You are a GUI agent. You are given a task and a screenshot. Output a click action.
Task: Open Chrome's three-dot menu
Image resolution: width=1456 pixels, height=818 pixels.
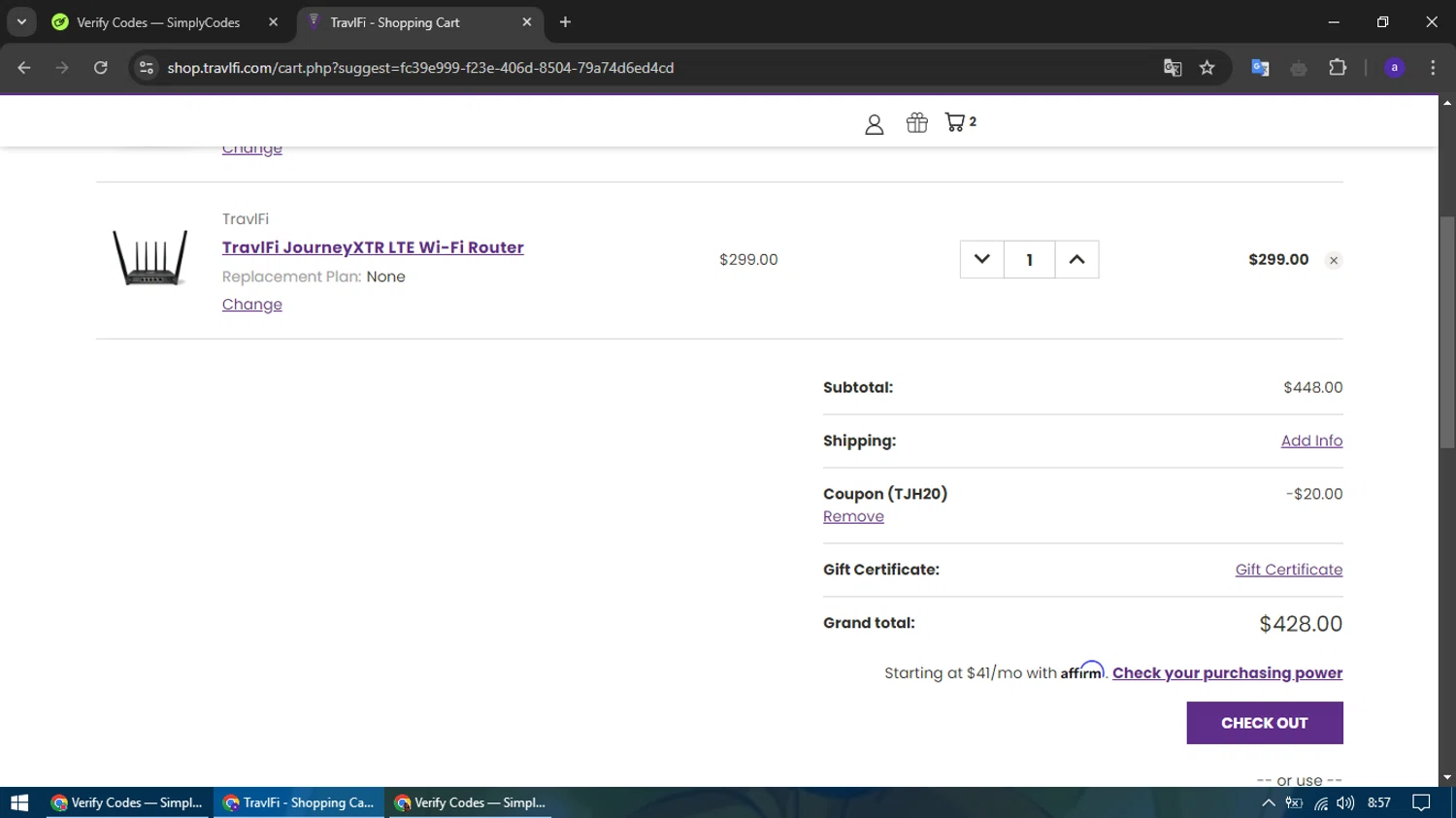click(x=1433, y=68)
